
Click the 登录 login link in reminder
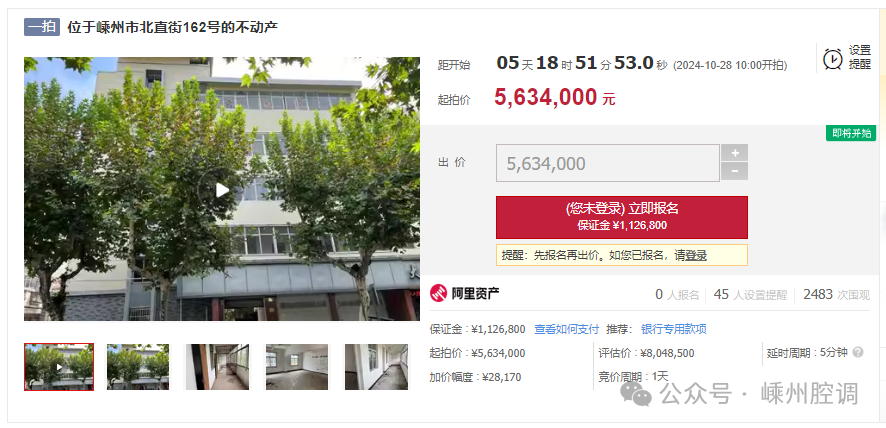(696, 255)
